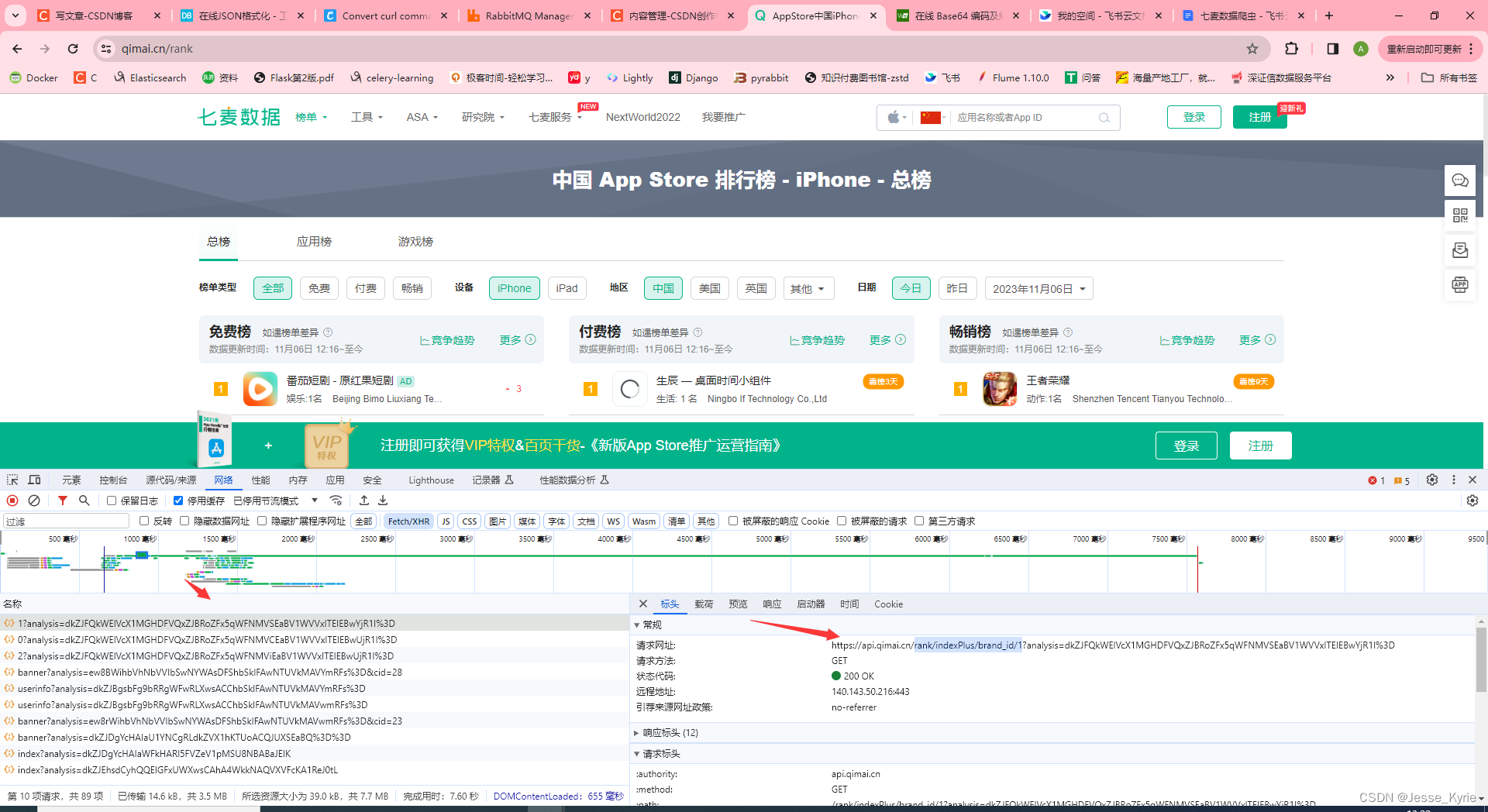Open the throttling mode dropdown
1488x812 pixels.
pyautogui.click(x=277, y=501)
